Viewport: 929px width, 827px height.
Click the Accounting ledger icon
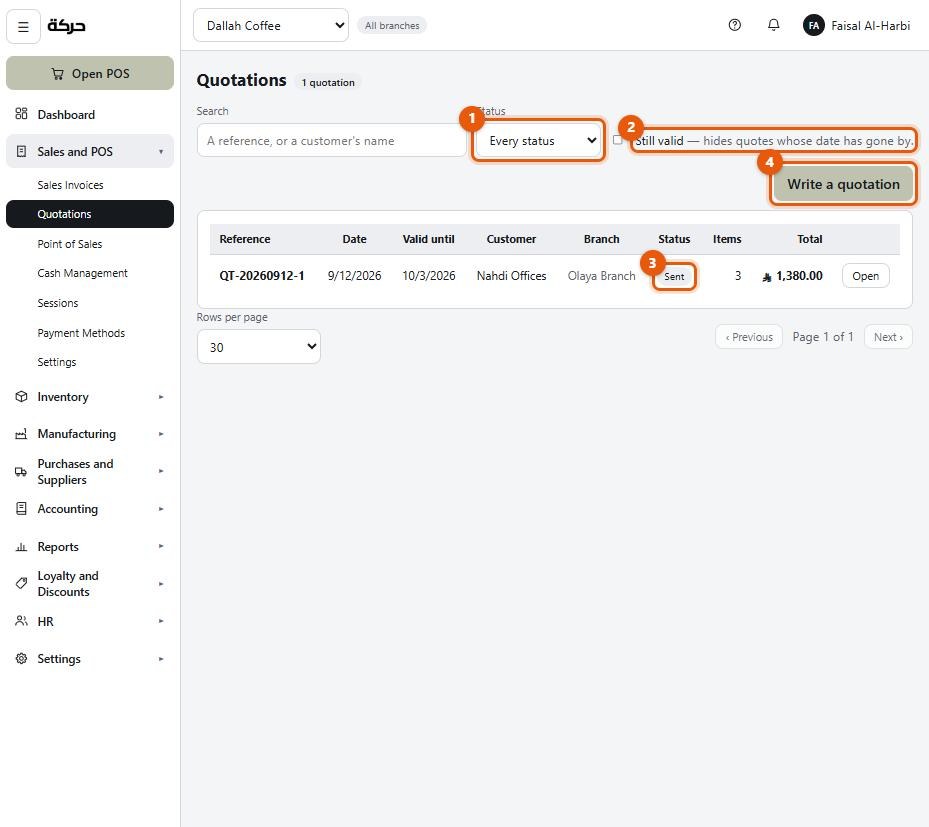click(21, 508)
